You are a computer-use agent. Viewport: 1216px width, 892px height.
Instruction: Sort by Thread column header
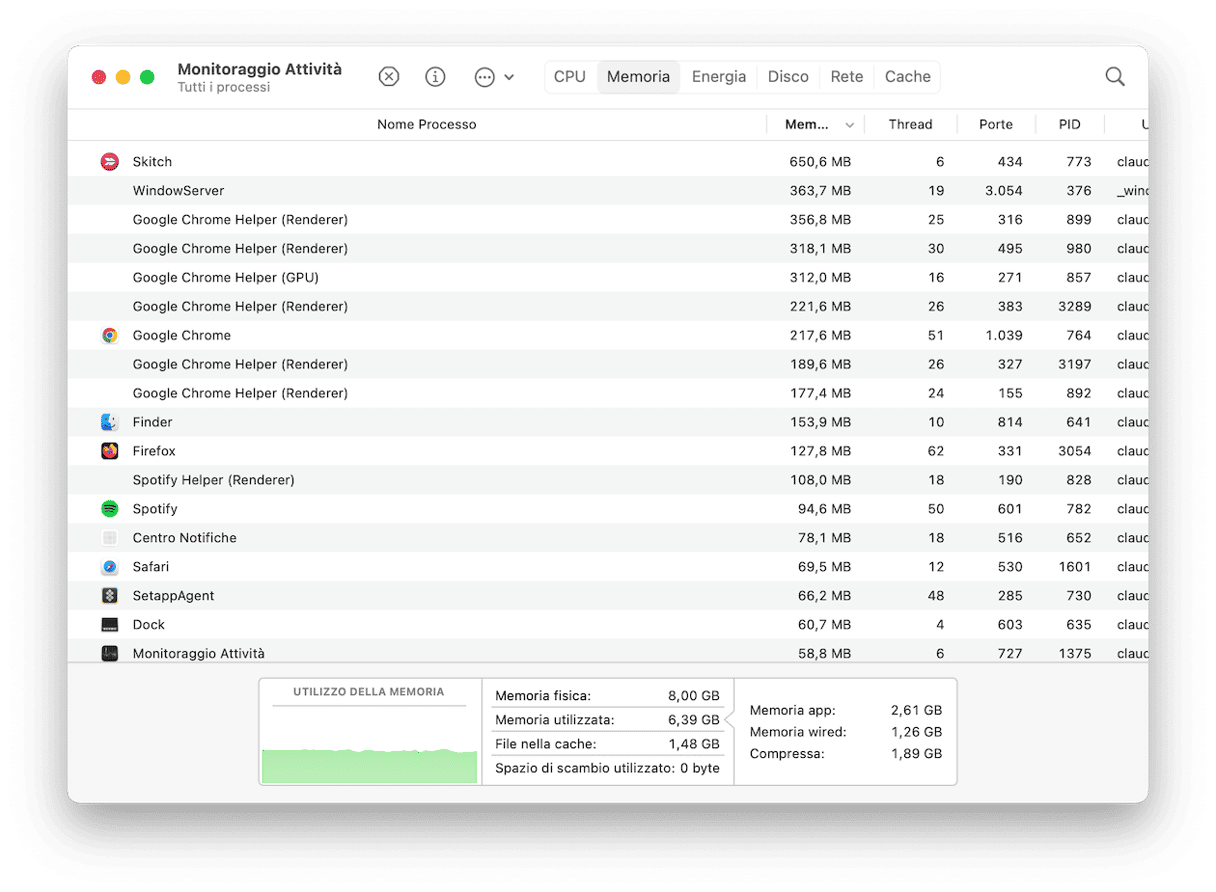click(x=910, y=125)
